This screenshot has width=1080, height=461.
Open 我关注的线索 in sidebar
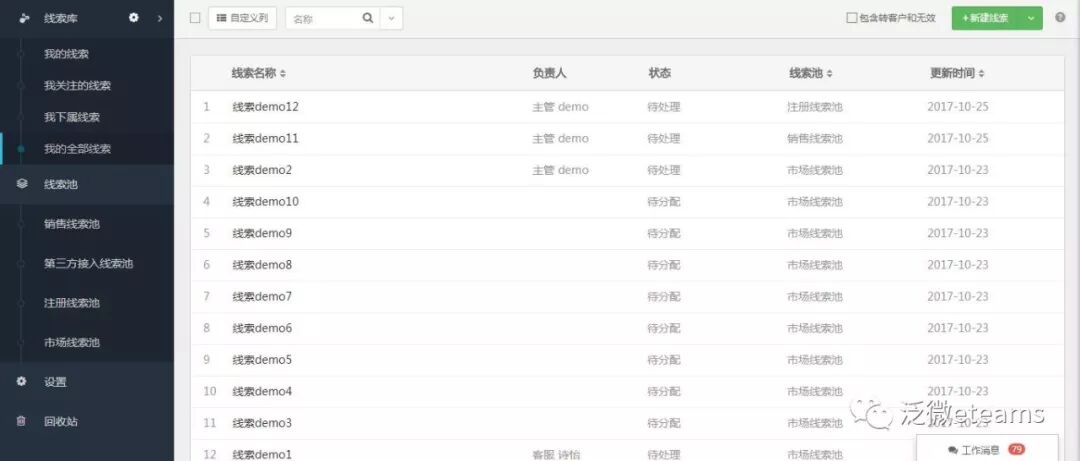(77, 85)
